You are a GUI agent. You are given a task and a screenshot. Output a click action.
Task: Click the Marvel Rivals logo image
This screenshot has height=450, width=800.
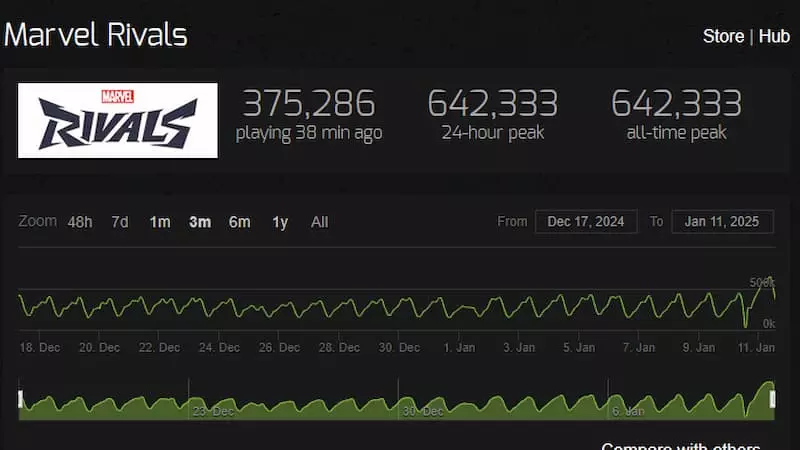pyautogui.click(x=118, y=120)
